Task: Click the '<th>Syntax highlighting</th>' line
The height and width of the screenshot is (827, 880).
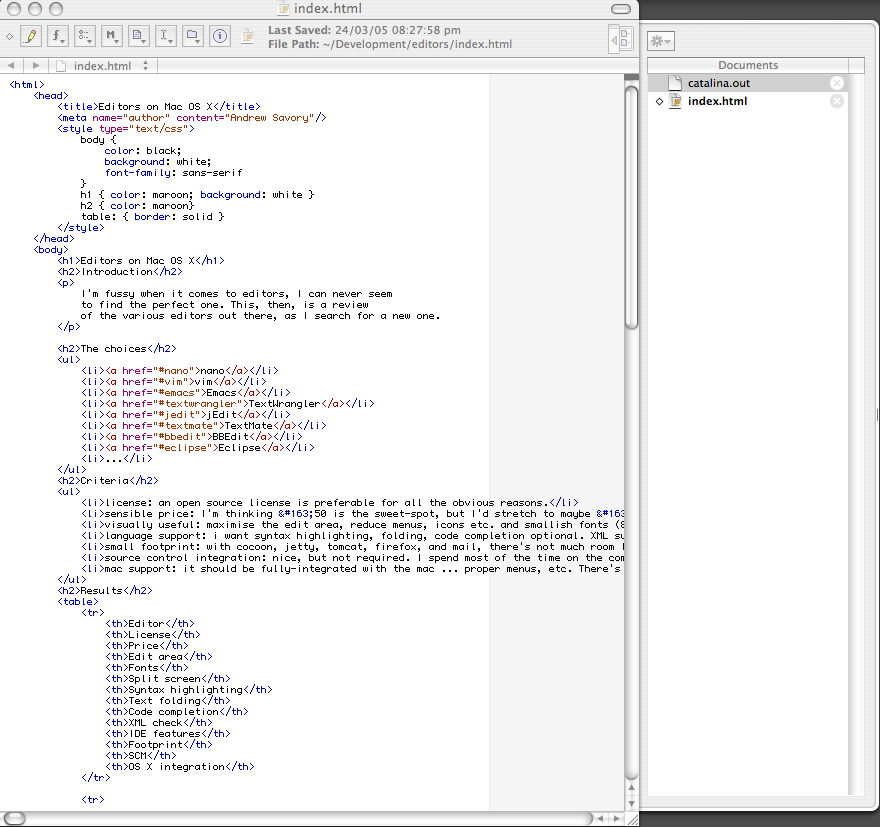Action: [189, 690]
